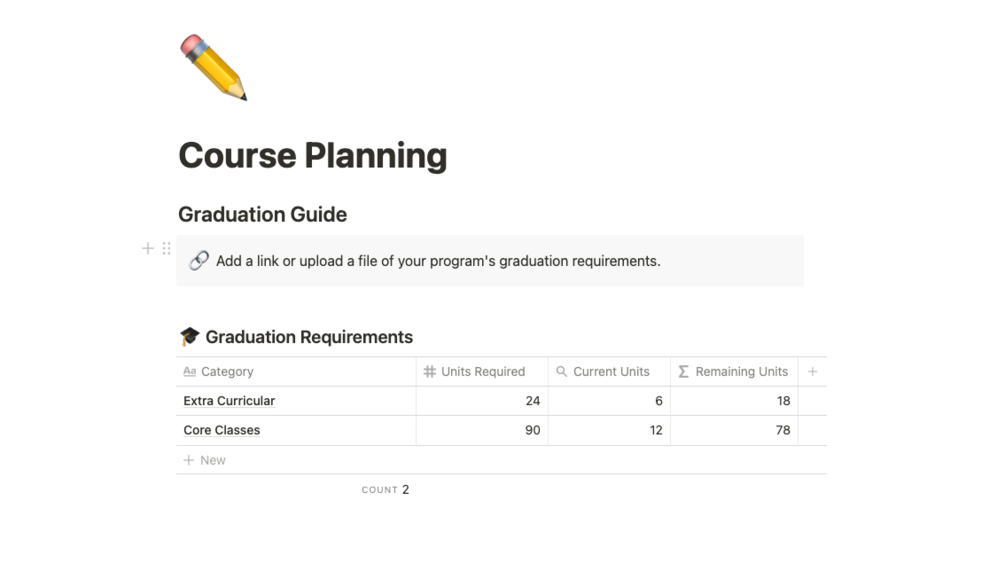Image resolution: width=1005 pixels, height=563 pixels.
Task: Edit Units Required cell showing 24
Action: tap(482, 401)
